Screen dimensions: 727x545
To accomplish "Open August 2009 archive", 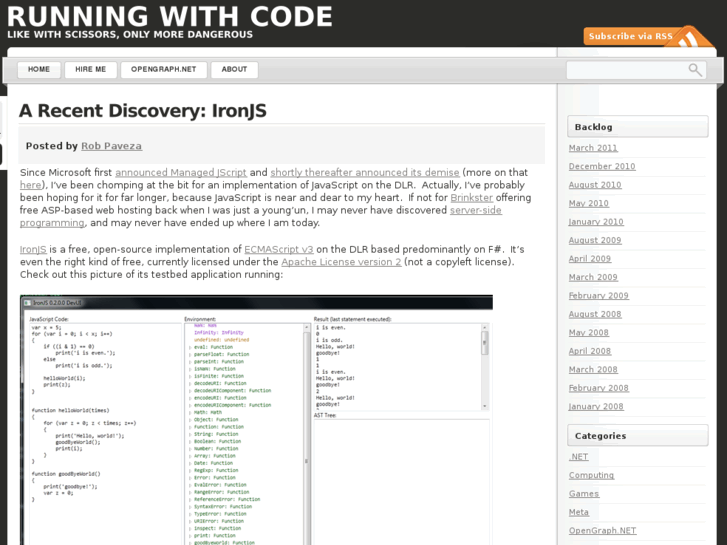I will click(x=595, y=240).
